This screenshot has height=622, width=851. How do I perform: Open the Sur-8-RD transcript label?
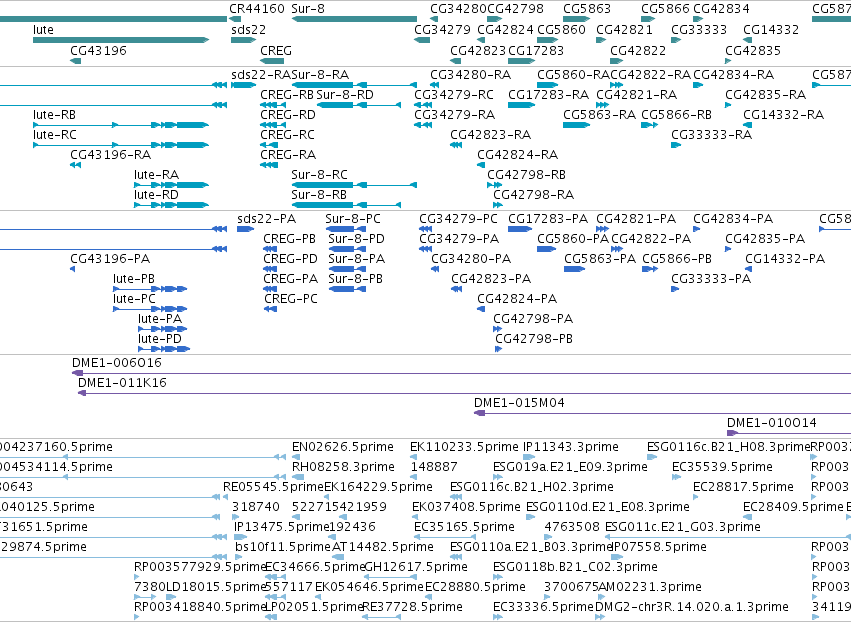click(345, 95)
